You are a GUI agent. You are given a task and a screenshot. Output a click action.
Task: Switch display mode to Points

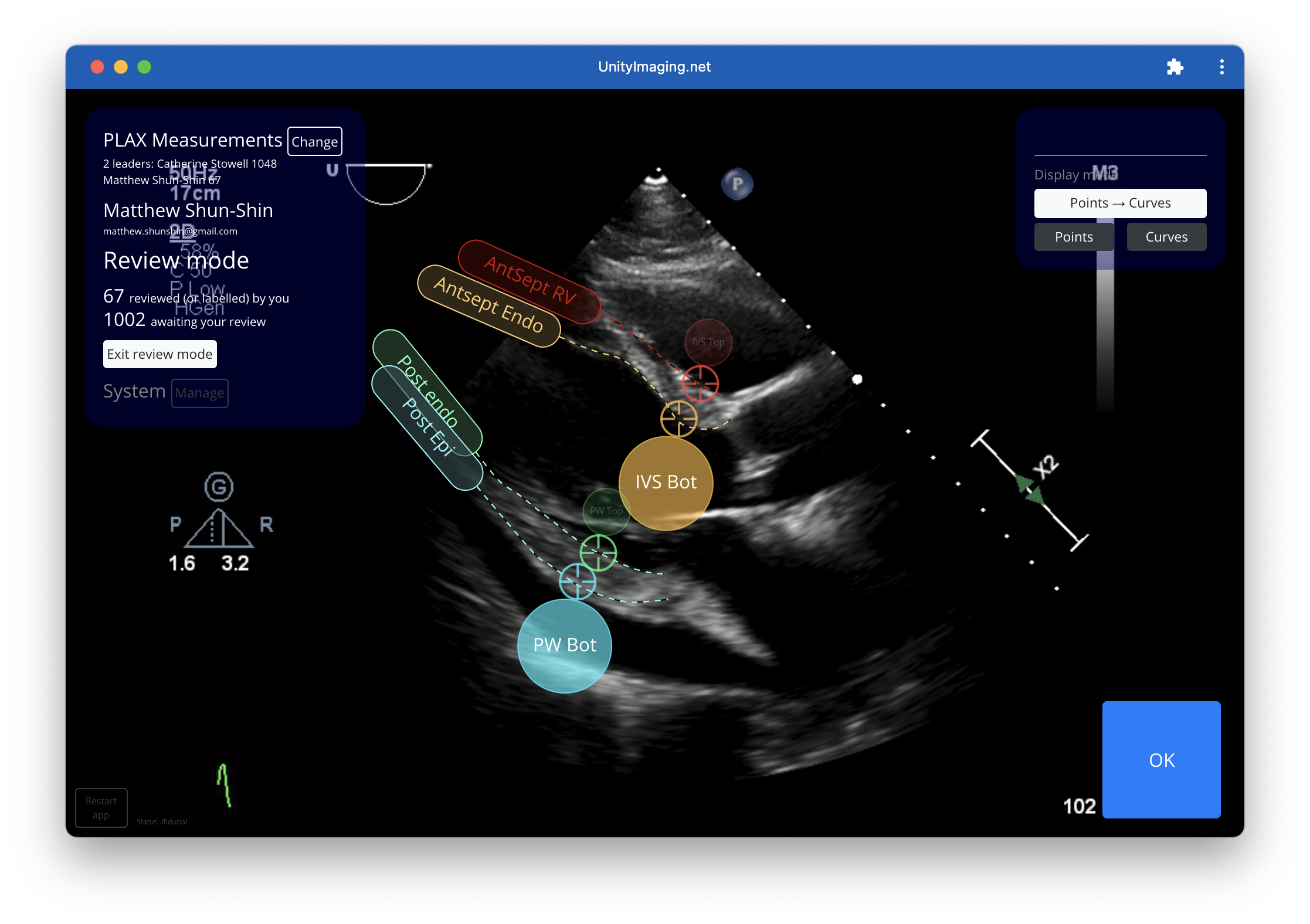coord(1074,237)
